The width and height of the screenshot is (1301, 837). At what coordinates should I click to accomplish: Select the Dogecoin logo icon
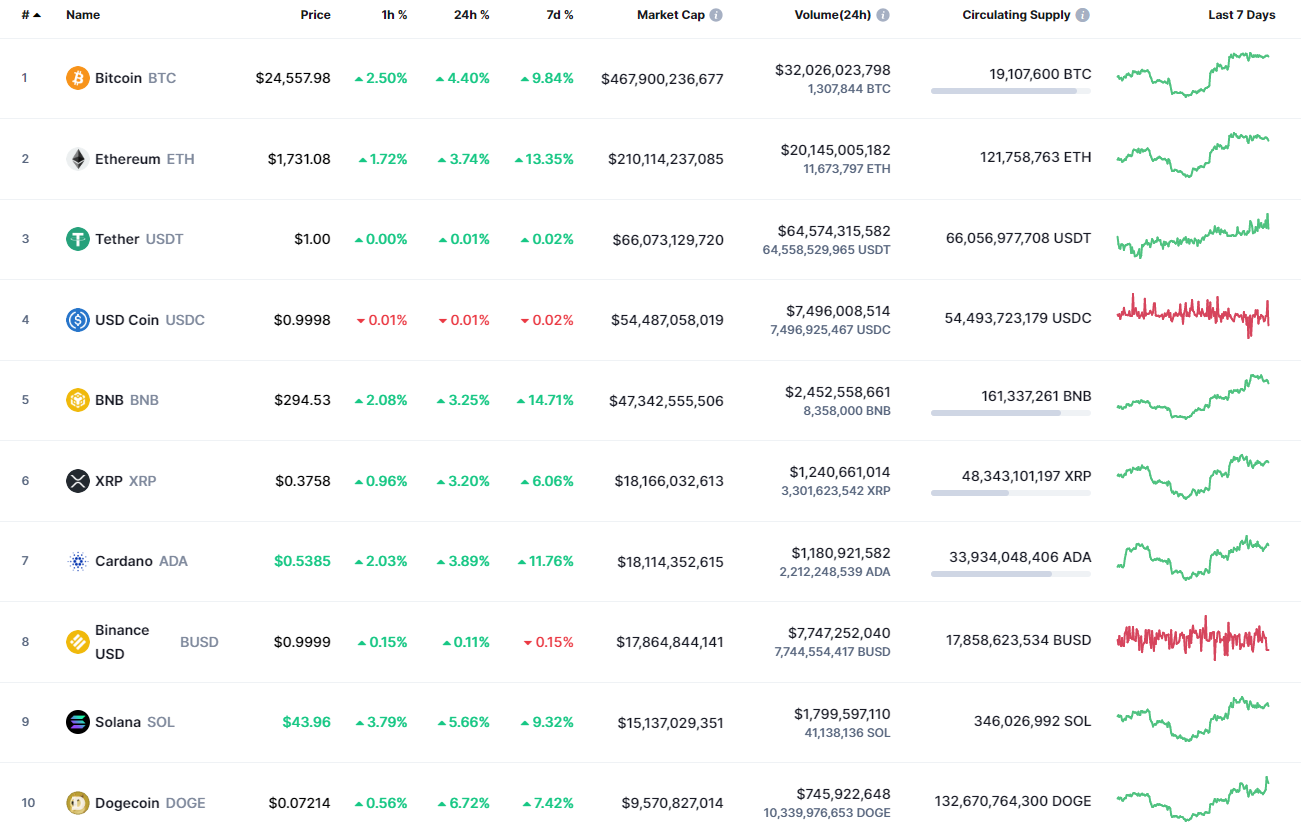(x=77, y=803)
